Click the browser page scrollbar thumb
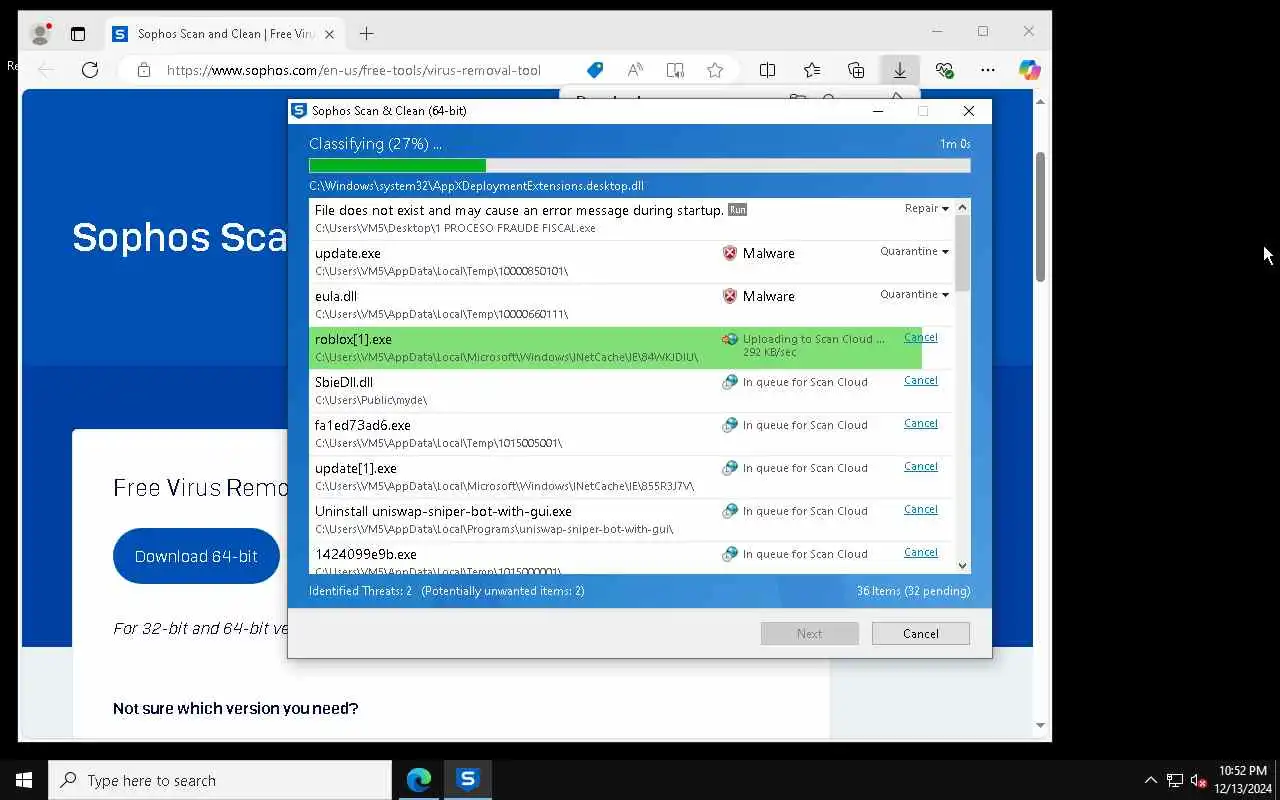Screen dimensions: 1280x800 coord(1040,217)
